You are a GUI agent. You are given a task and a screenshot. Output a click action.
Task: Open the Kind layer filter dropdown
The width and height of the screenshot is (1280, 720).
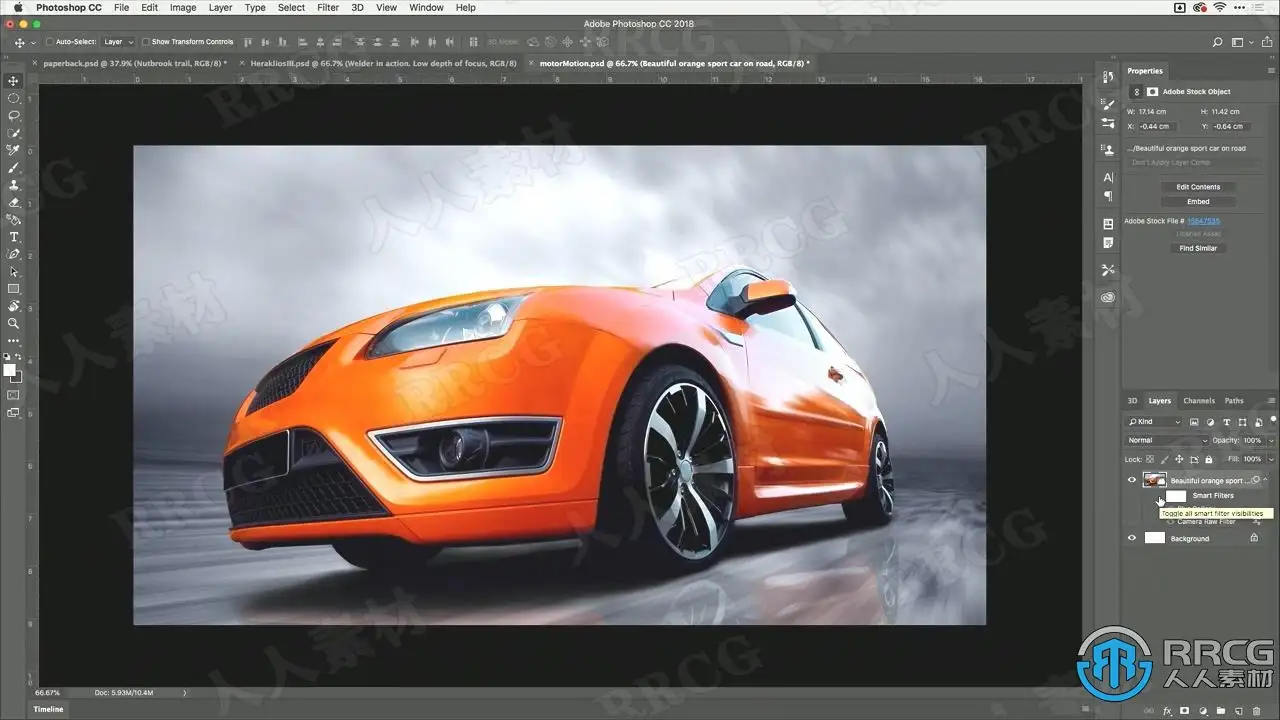(1155, 422)
